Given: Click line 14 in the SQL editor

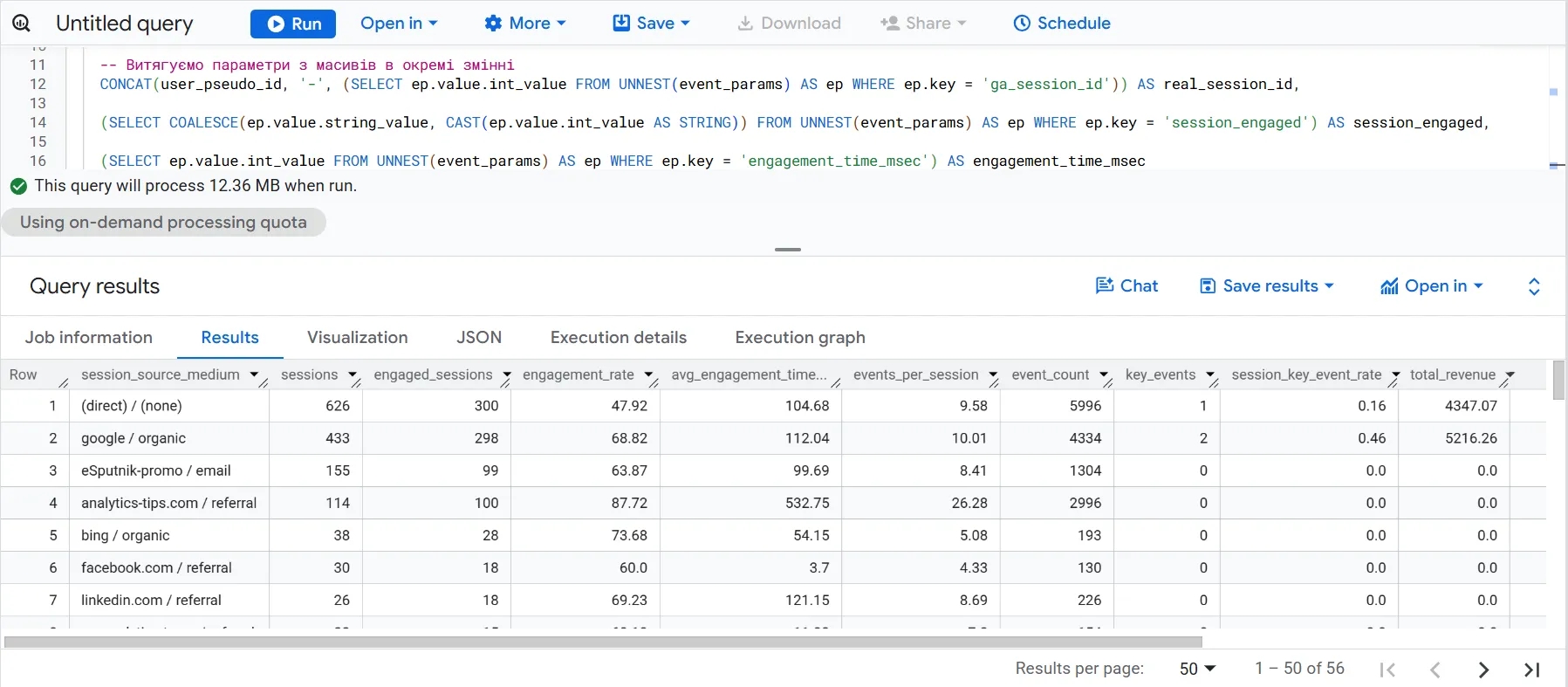Looking at the screenshot, I should [x=794, y=123].
